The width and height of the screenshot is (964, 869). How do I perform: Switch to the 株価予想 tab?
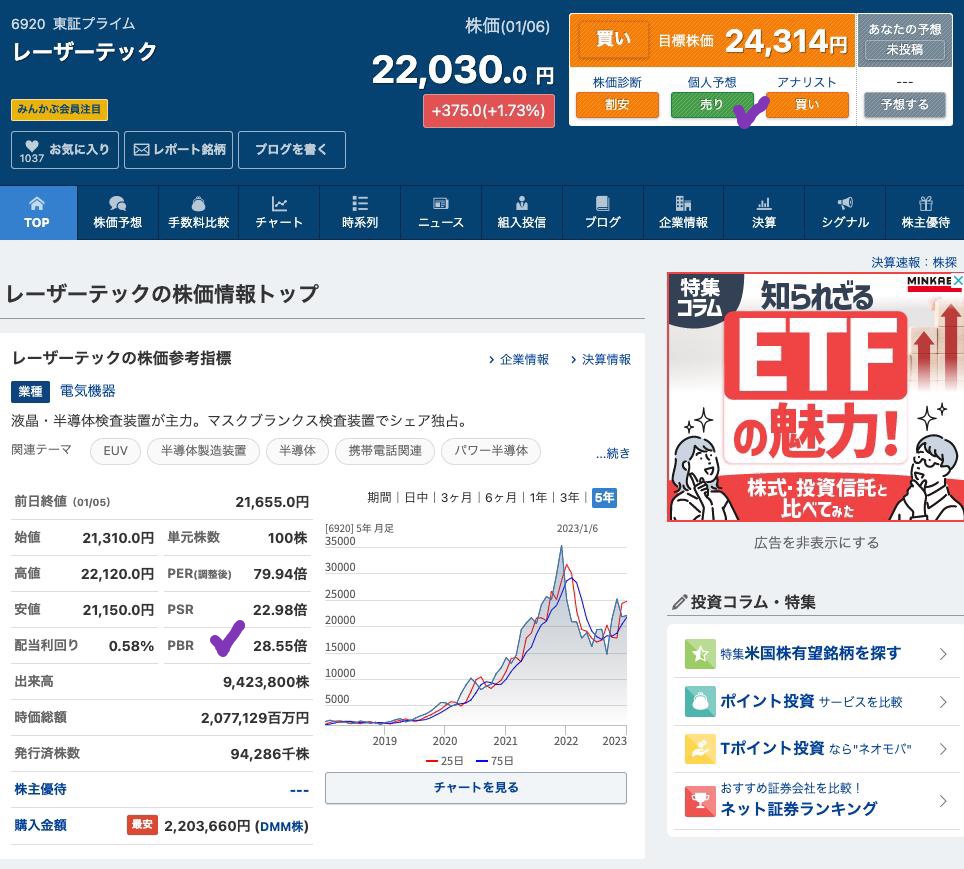(x=117, y=213)
